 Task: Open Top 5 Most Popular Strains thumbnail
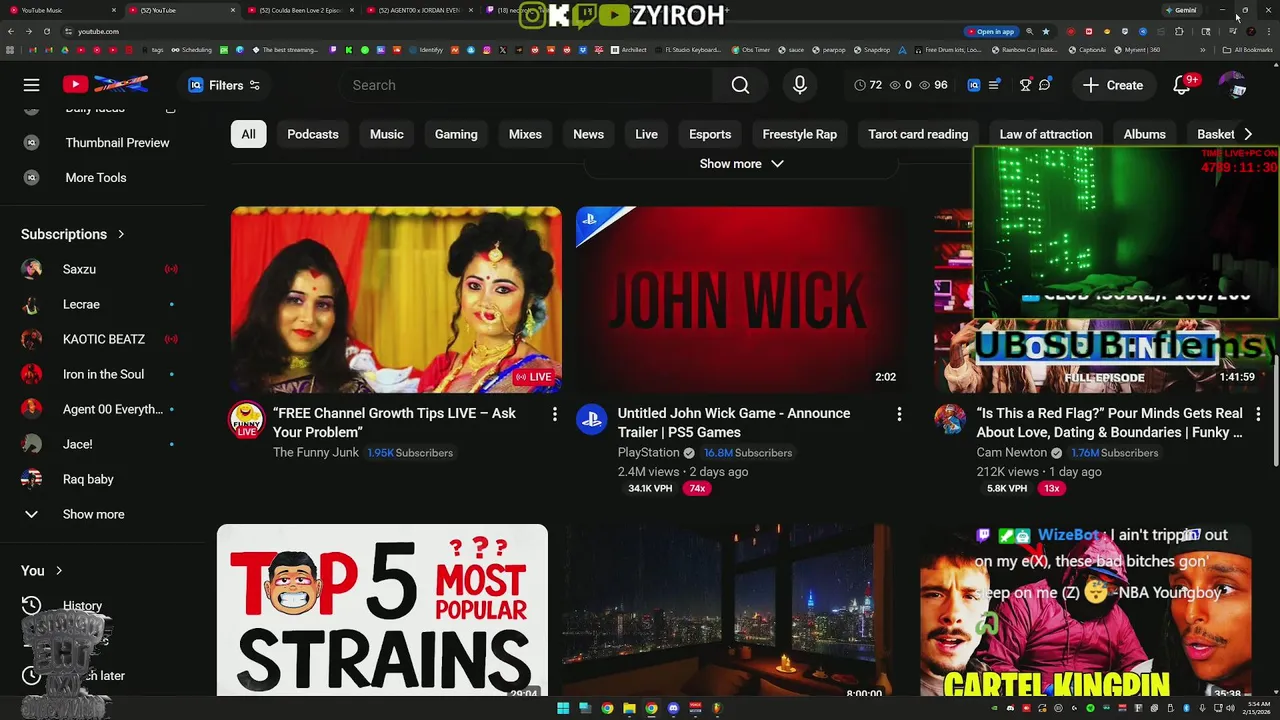[382, 610]
